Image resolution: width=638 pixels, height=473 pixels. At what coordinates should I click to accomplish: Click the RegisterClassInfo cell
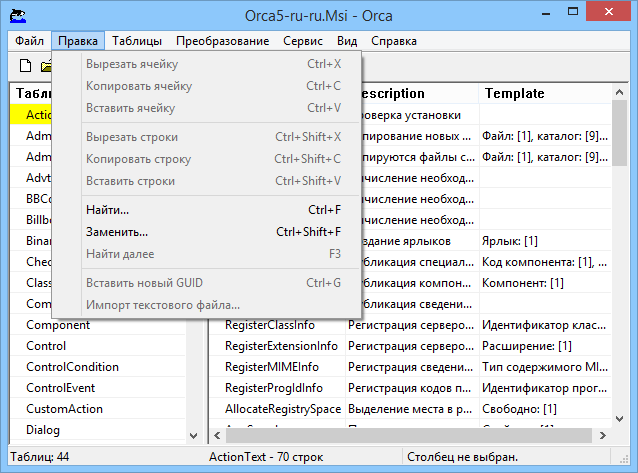click(277, 325)
